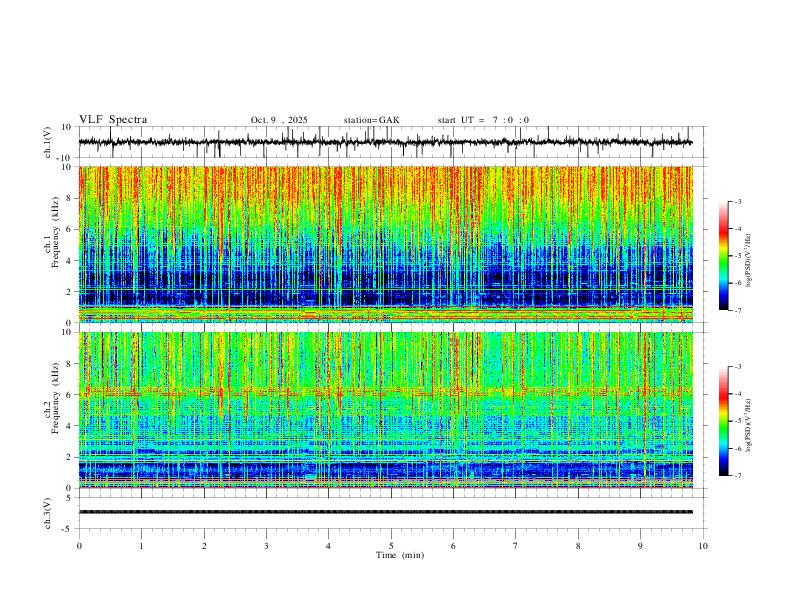Screen dimensions: 792x612
Task: Click the "VLF Spectra" title text
Action: 113,120
